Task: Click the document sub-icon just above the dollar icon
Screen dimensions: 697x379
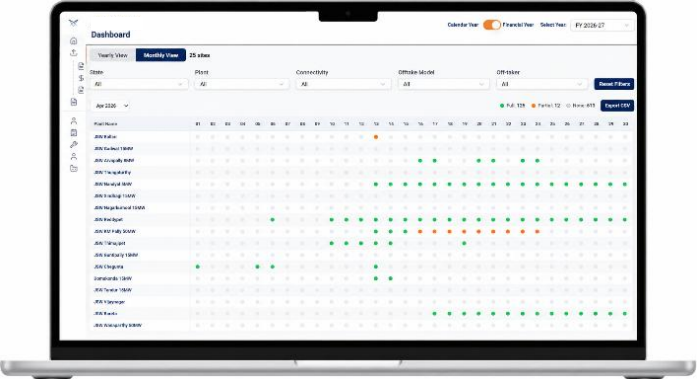Action: (81, 66)
